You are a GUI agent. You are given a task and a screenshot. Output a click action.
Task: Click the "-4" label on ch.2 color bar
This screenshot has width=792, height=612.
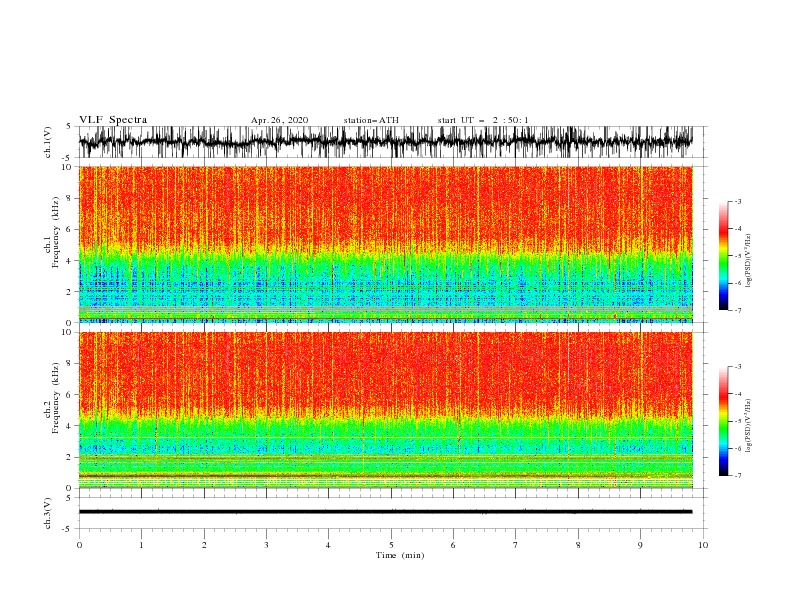click(x=738, y=394)
